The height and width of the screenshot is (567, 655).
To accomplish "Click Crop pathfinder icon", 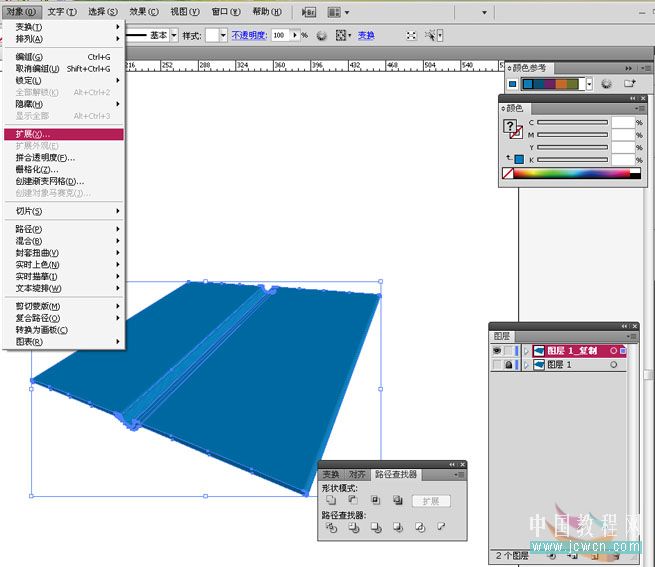I will (x=398, y=528).
